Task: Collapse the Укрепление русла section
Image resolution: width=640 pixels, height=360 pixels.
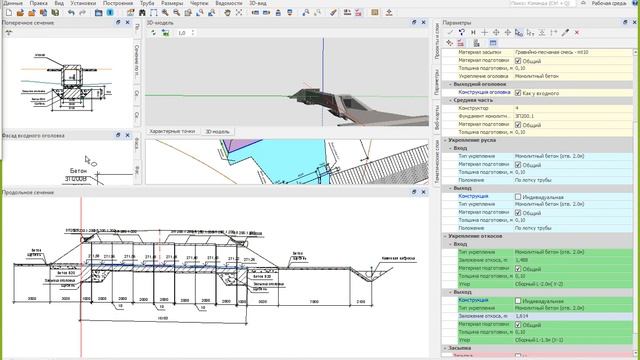Action: [x=445, y=140]
